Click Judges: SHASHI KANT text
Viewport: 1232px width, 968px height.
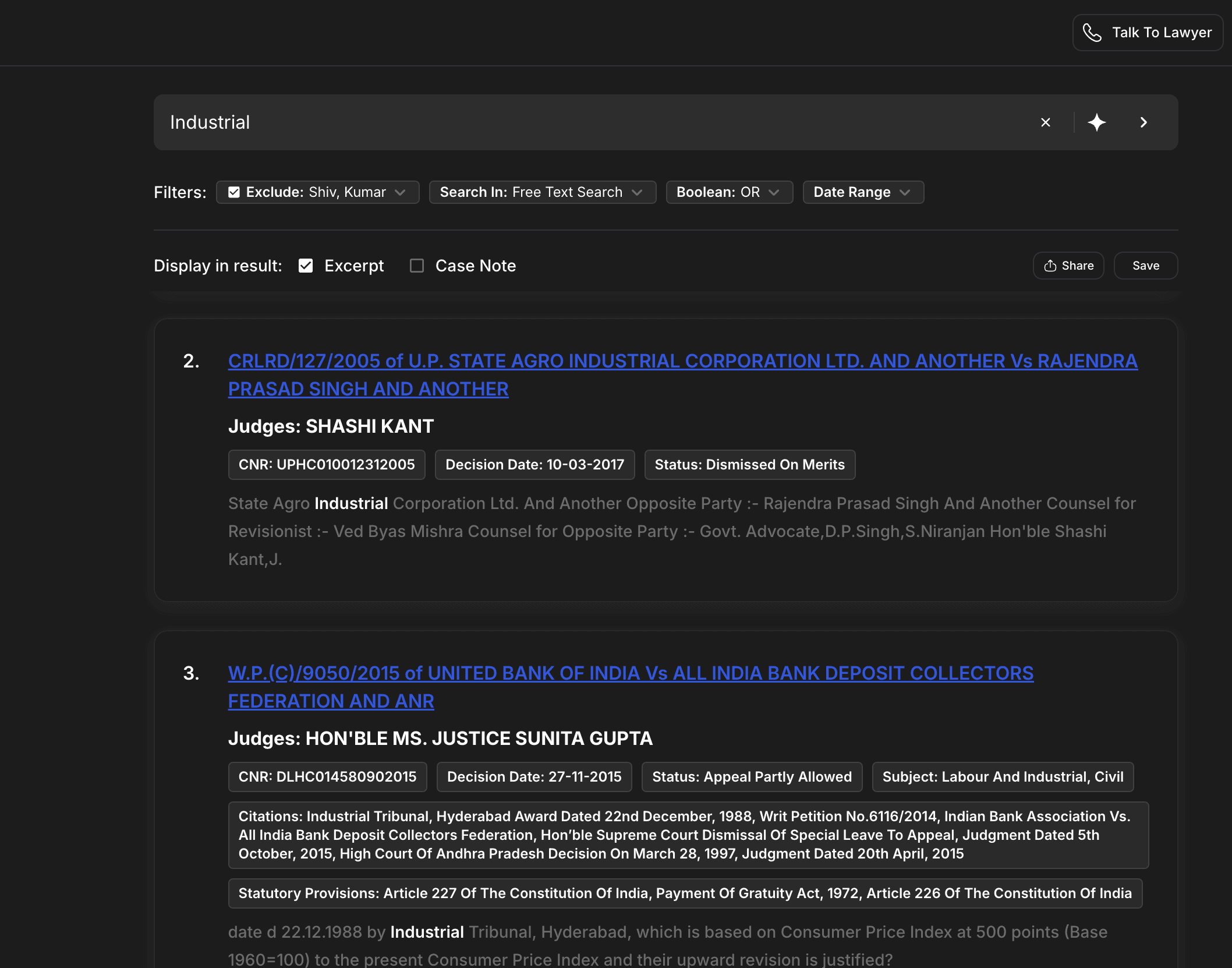[x=331, y=426]
